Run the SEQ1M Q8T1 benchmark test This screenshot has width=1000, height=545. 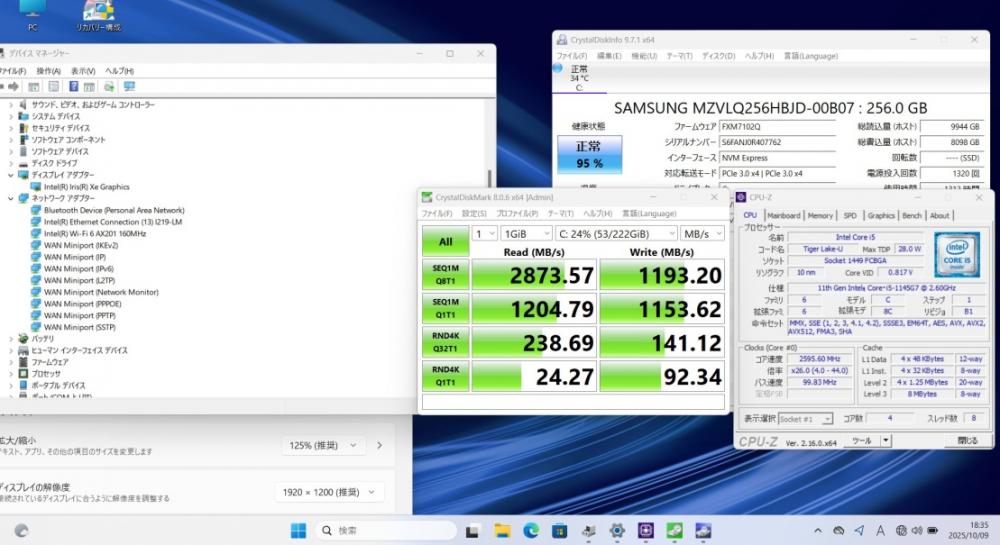click(445, 275)
